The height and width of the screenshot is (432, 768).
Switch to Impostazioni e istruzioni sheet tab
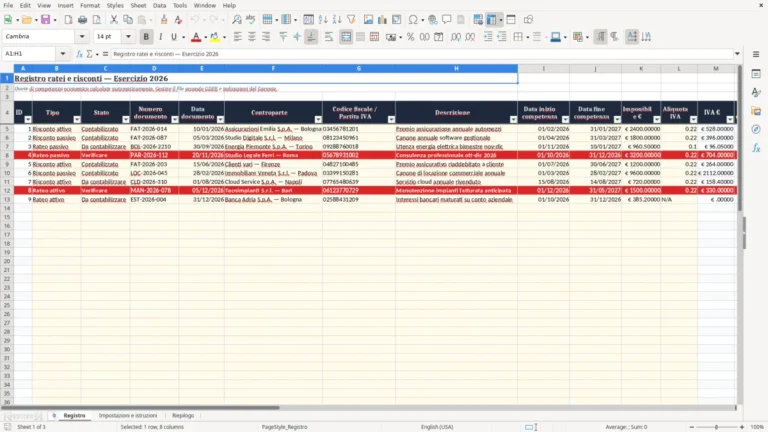[x=128, y=415]
